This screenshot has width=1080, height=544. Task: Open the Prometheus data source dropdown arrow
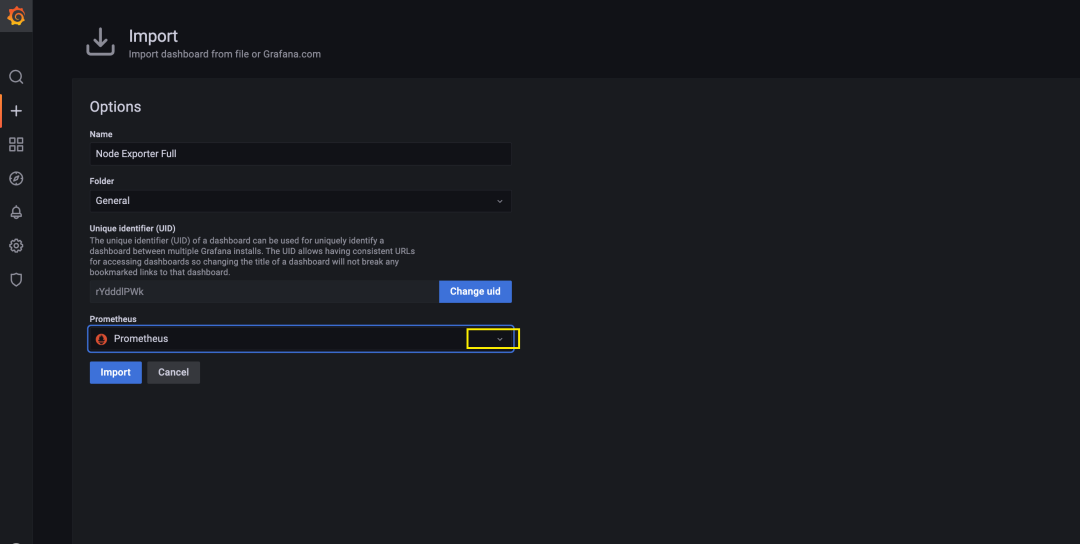[500, 339]
